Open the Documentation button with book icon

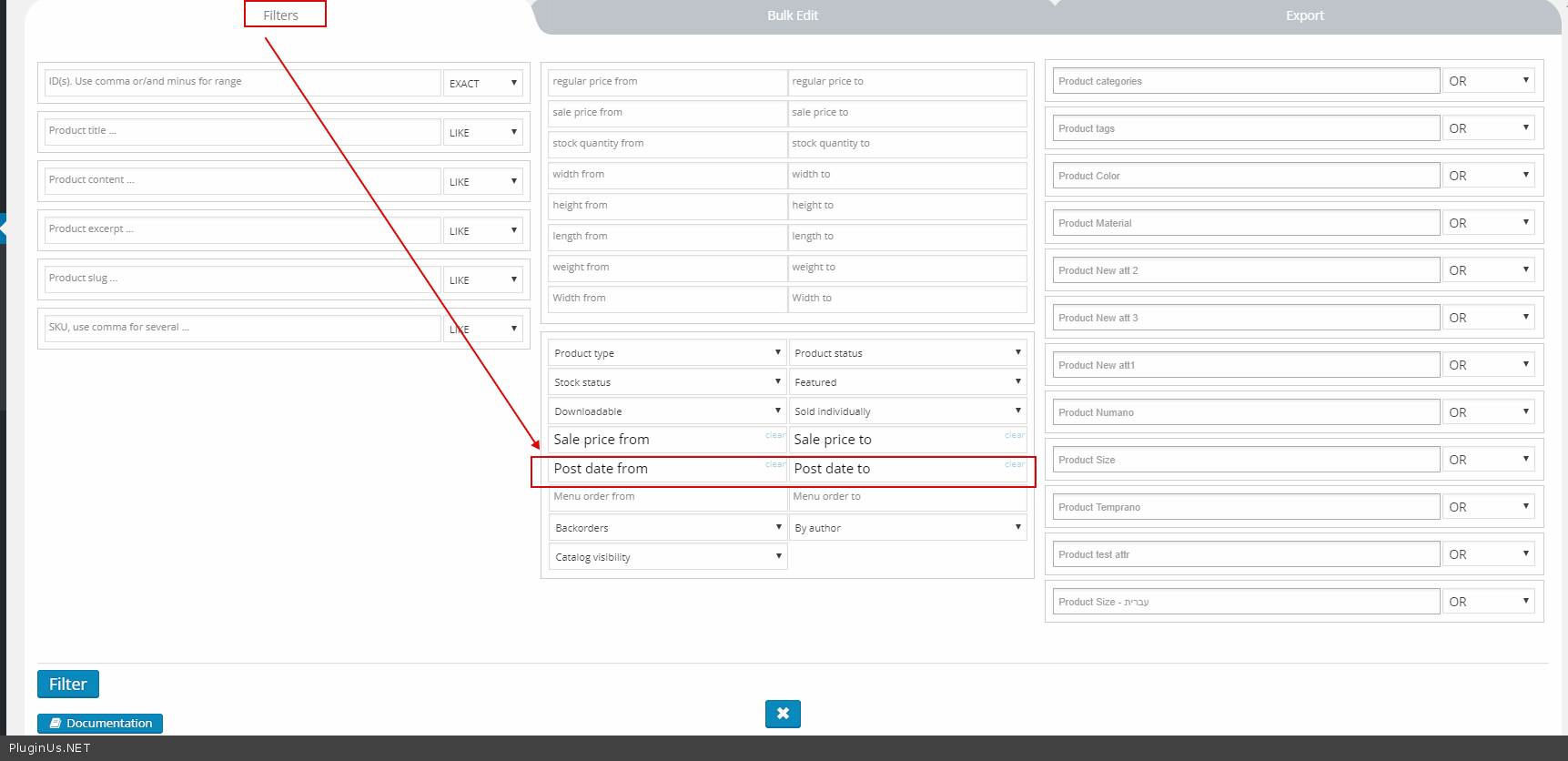click(100, 723)
